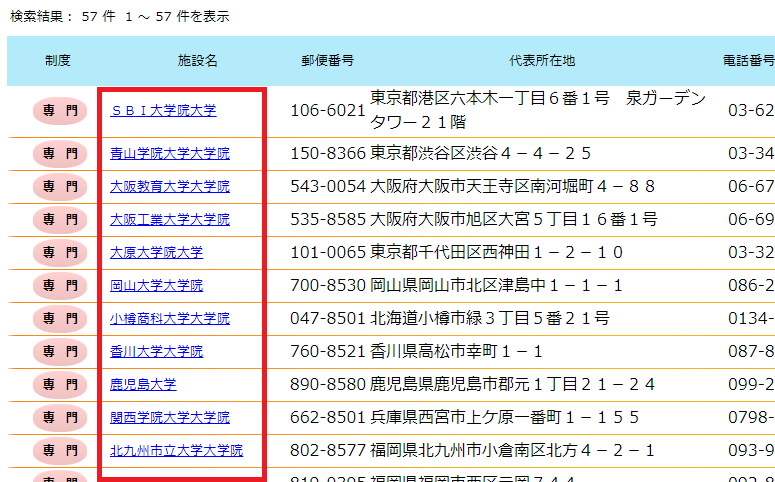775x482 pixels.
Task: Select the 専門 badge in the 大原大学院大学 row
Action: [x=60, y=253]
